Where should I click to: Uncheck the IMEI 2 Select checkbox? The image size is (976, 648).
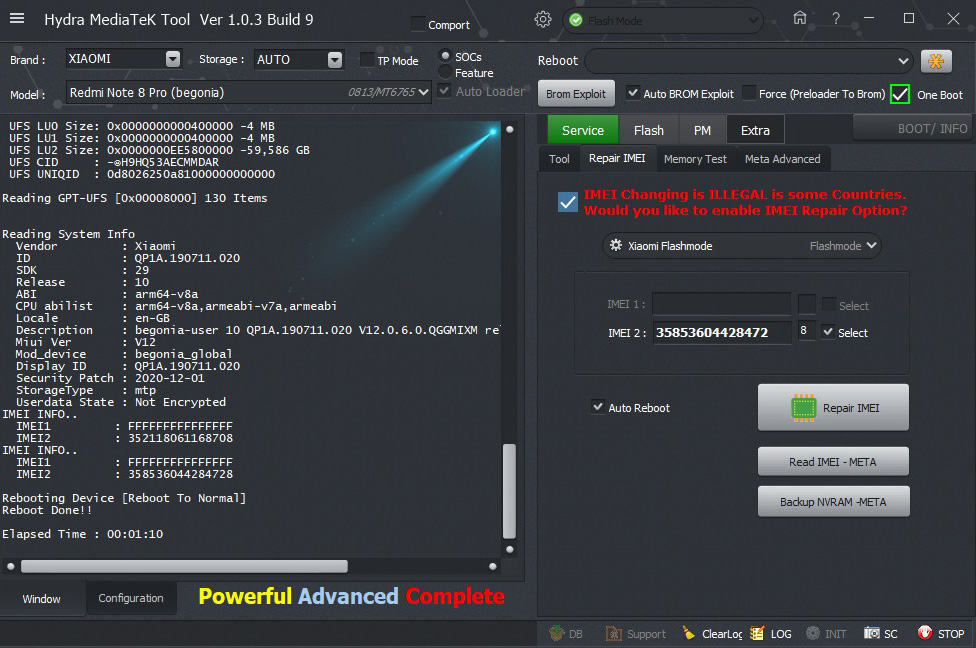(x=828, y=332)
